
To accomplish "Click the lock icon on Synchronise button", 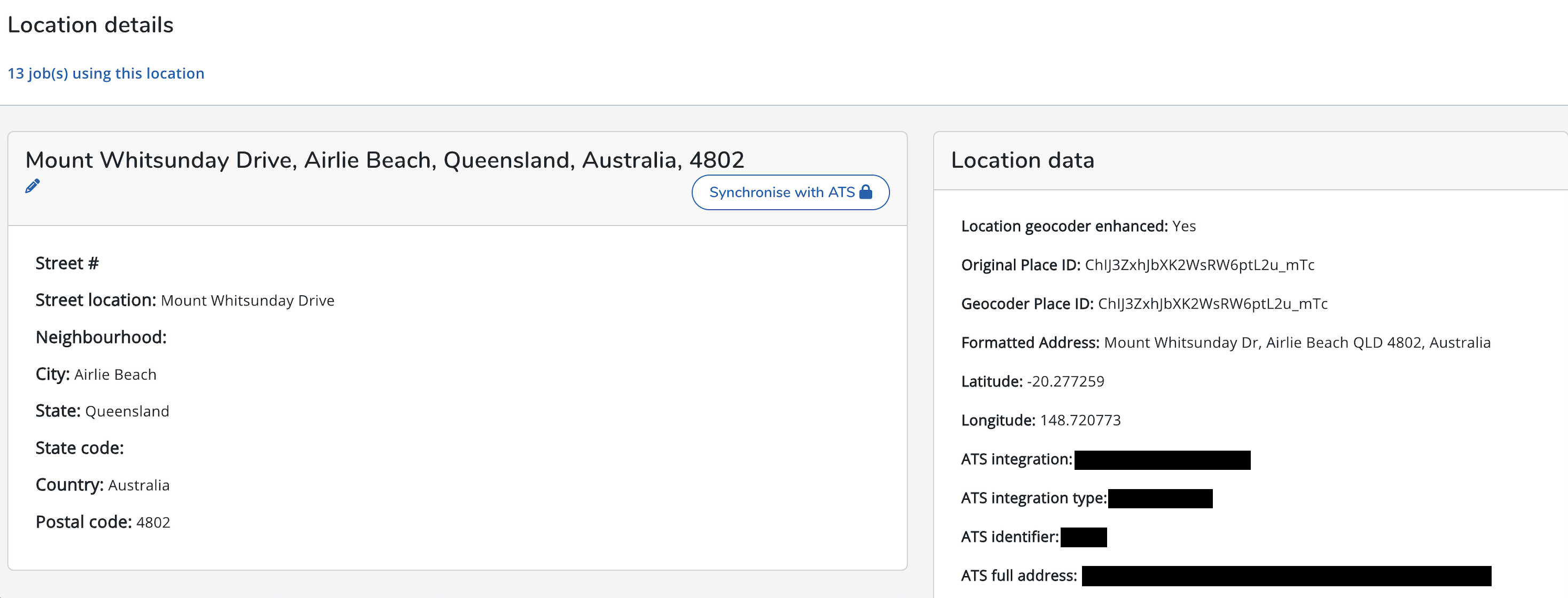I will [866, 192].
